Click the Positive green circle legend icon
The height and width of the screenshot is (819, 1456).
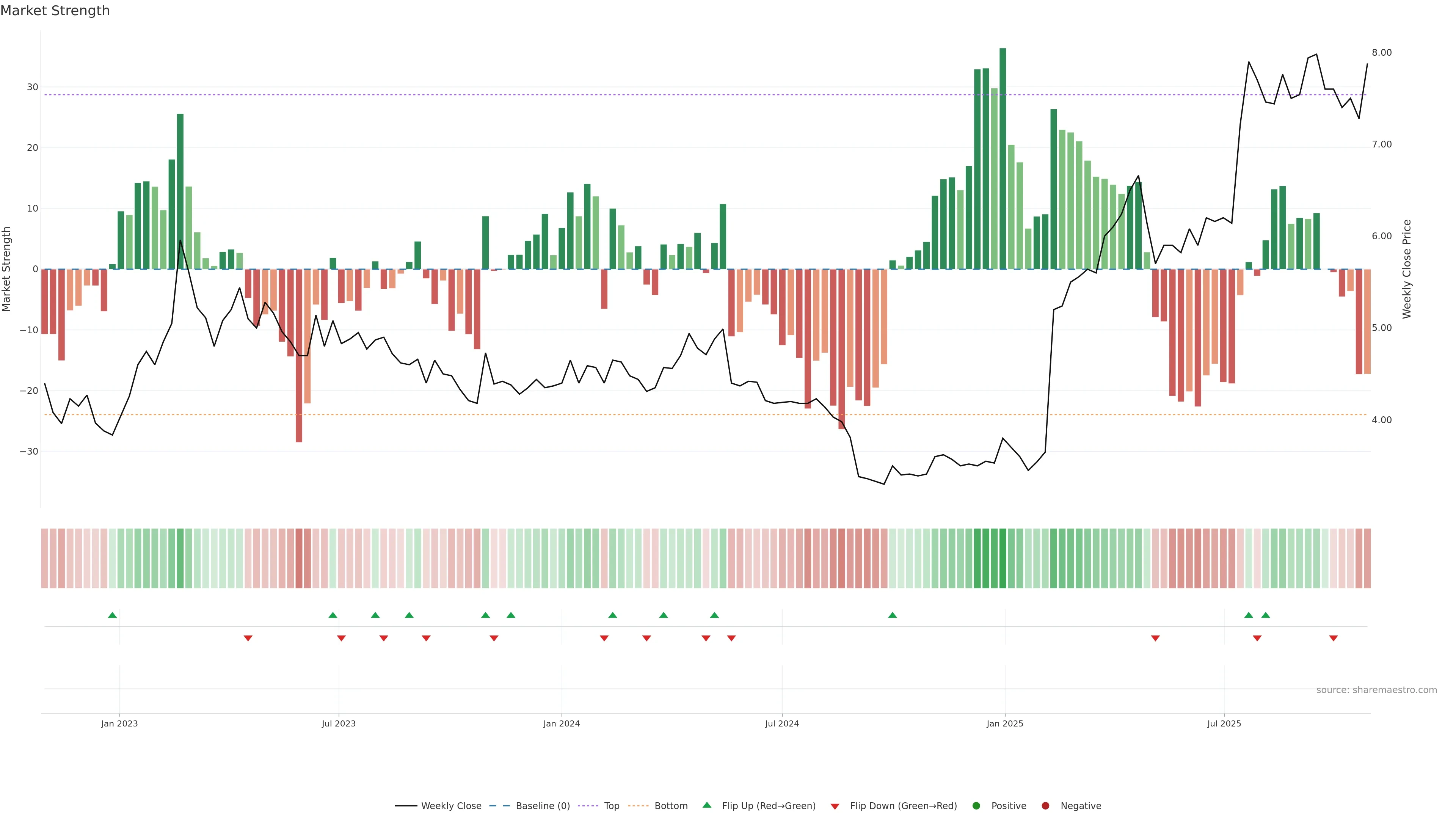pyautogui.click(x=976, y=806)
